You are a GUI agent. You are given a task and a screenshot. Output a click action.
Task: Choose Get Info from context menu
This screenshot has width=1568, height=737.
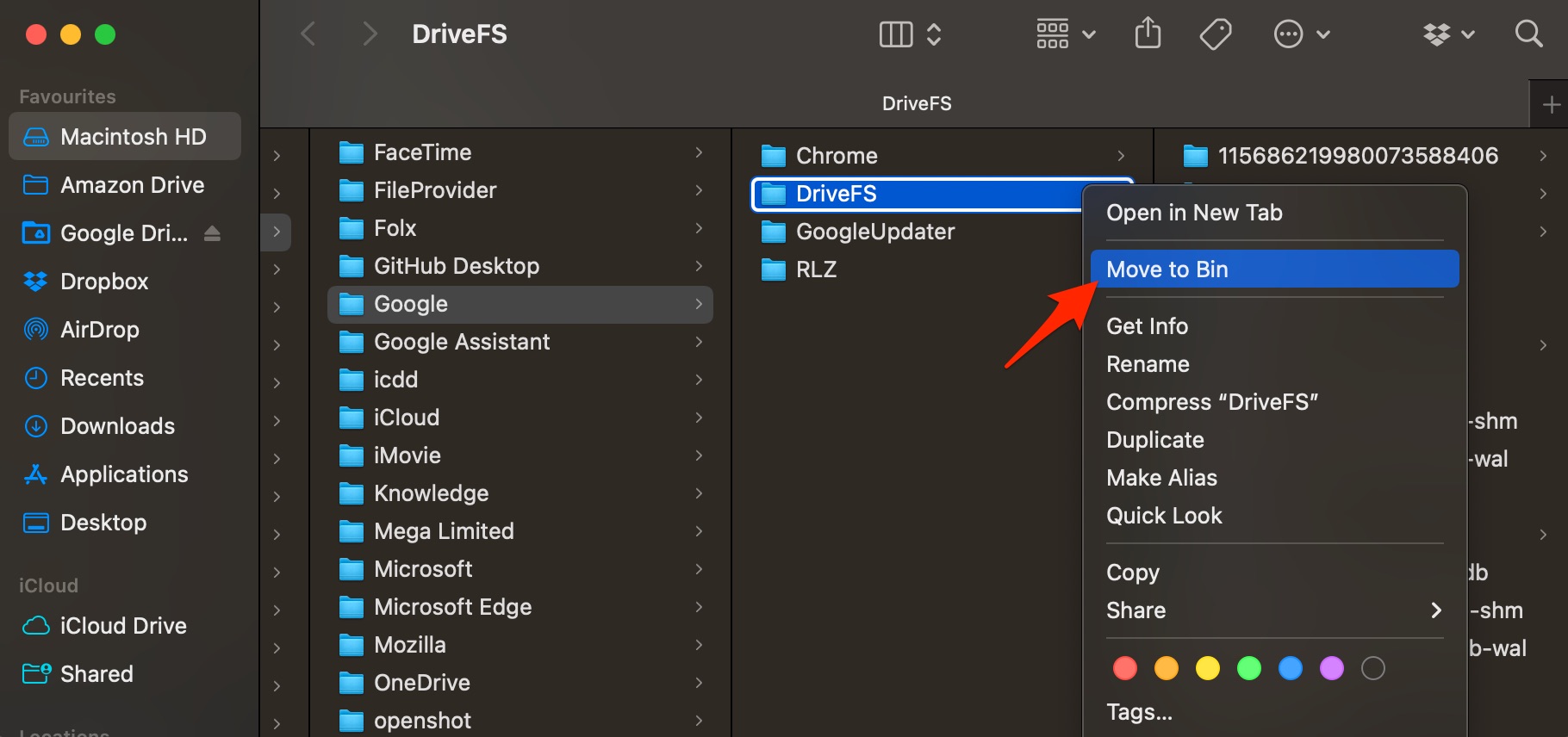coord(1274,326)
